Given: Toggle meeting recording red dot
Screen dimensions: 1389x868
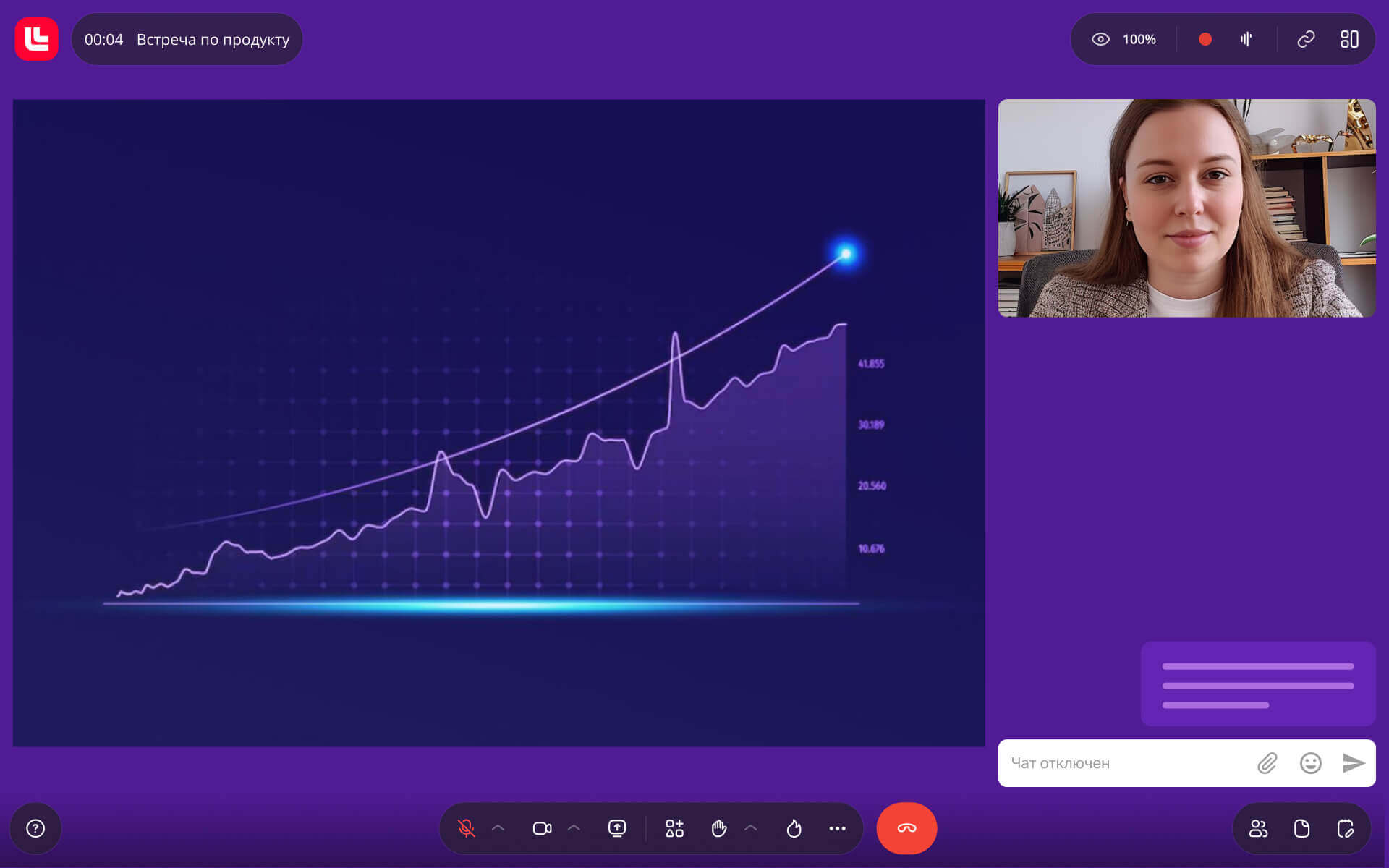Looking at the screenshot, I should point(1205,39).
